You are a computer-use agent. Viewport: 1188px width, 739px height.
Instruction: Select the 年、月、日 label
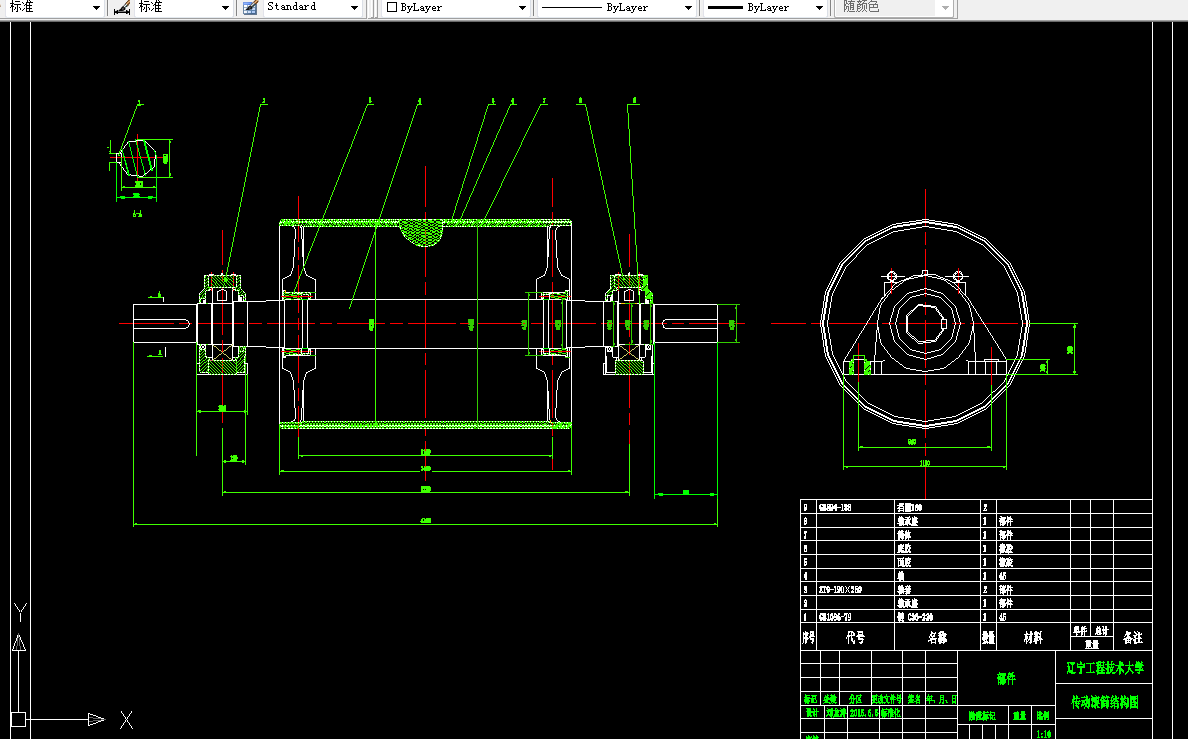pos(942,699)
